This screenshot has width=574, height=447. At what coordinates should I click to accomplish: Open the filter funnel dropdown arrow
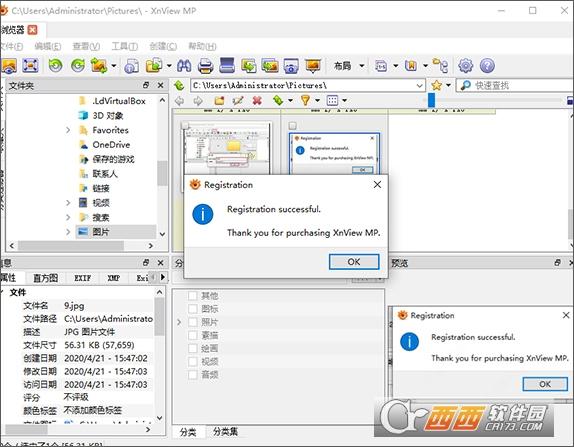coord(317,100)
